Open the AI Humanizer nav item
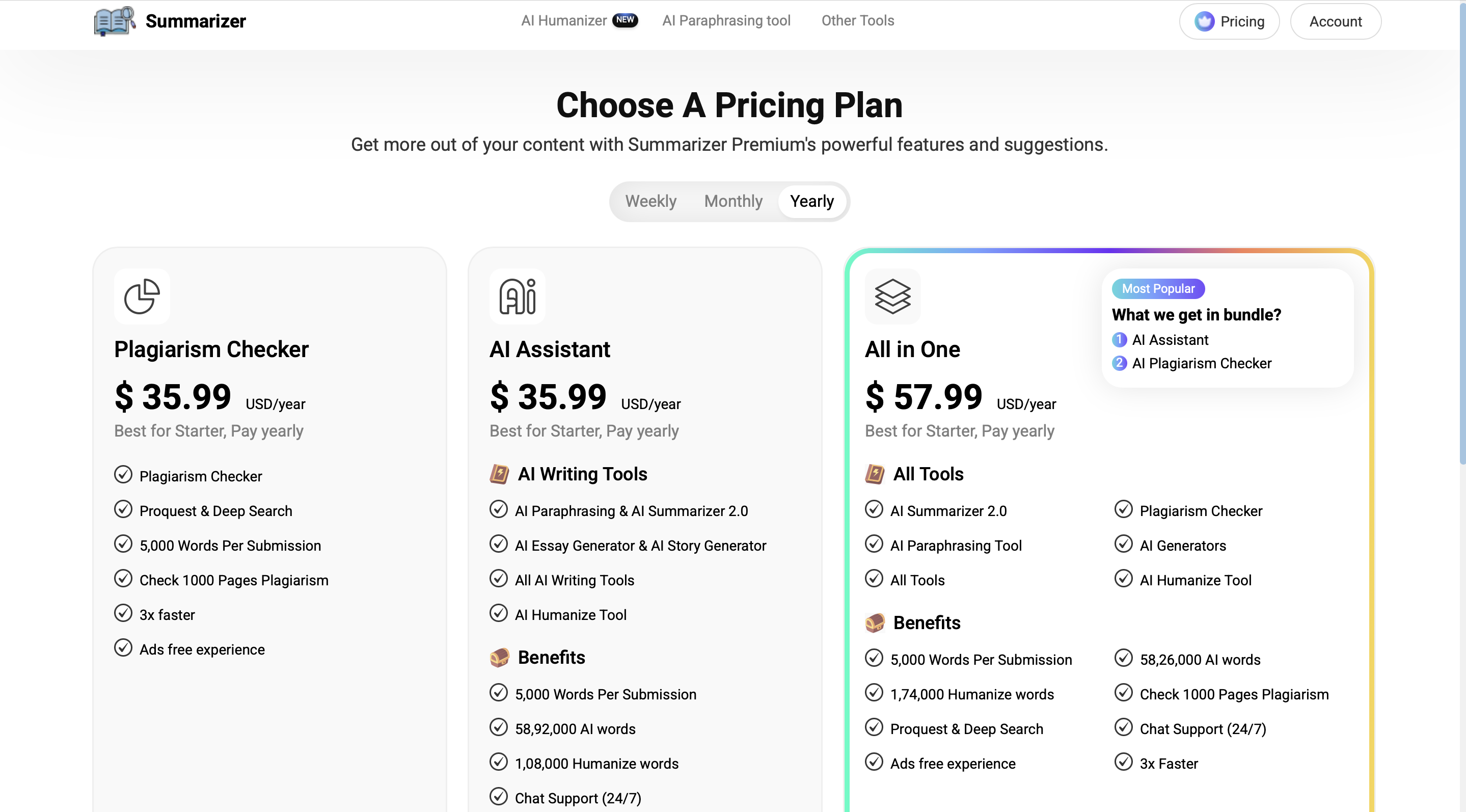This screenshot has width=1466, height=812. coord(563,20)
